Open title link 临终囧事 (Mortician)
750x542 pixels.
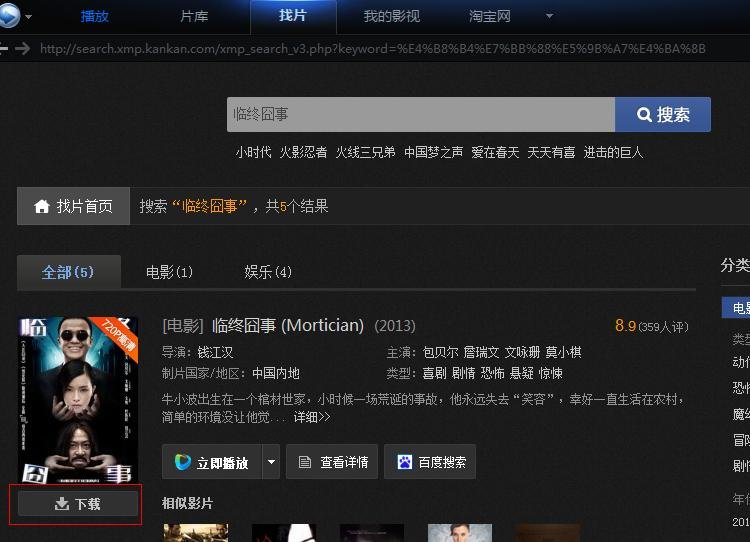click(x=287, y=326)
